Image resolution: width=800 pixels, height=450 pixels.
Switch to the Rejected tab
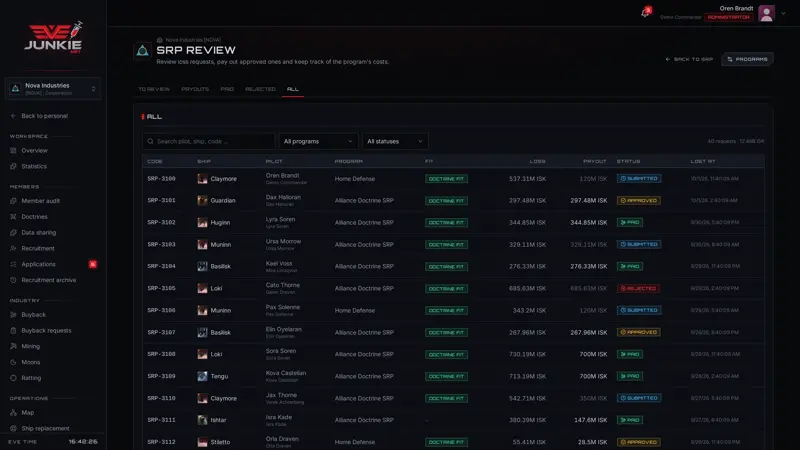click(260, 89)
